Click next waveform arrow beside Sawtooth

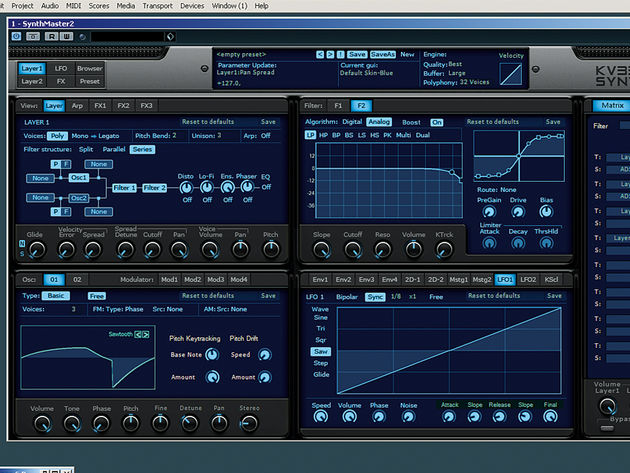145,334
